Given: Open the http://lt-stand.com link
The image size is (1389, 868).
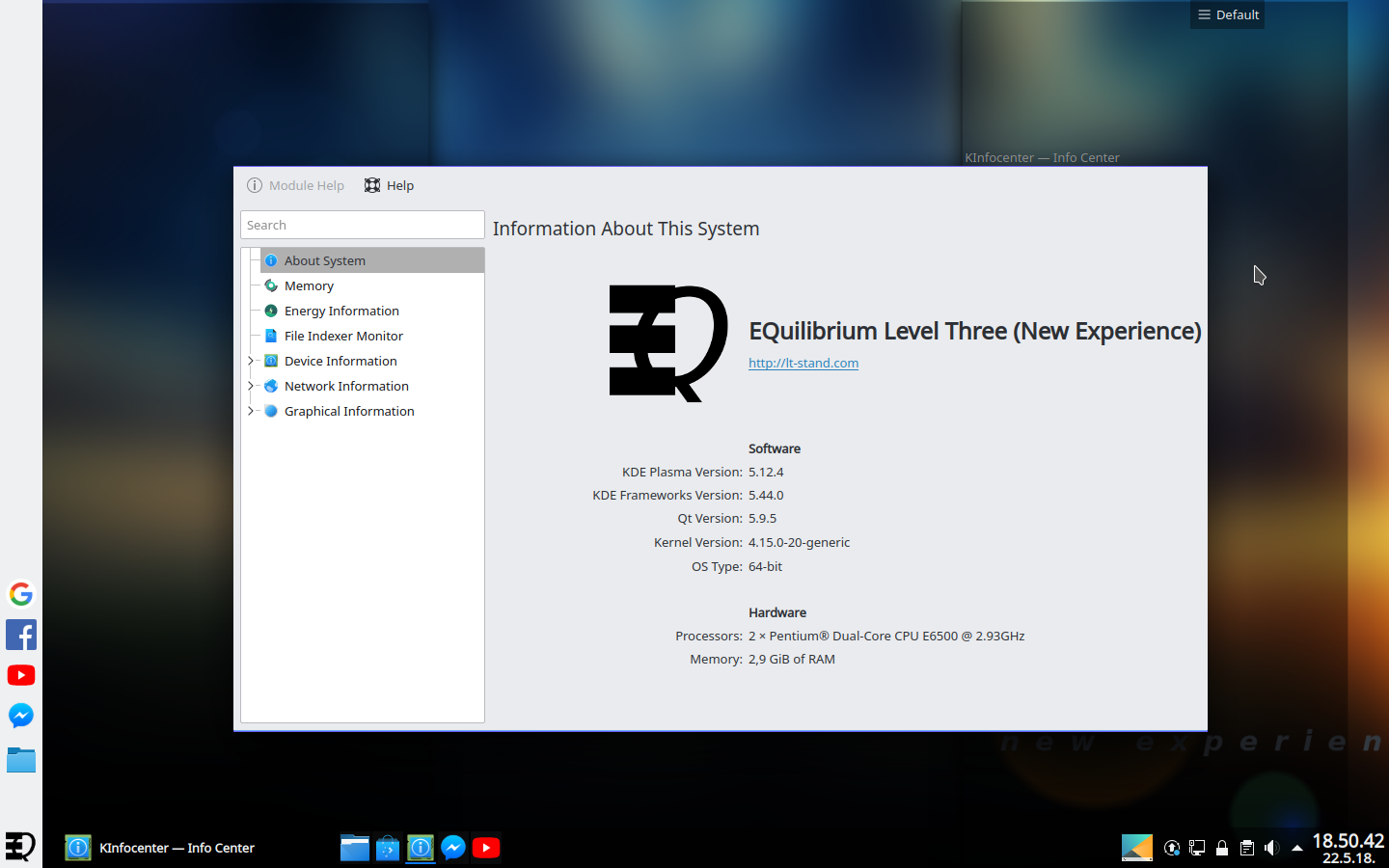Looking at the screenshot, I should 803,363.
